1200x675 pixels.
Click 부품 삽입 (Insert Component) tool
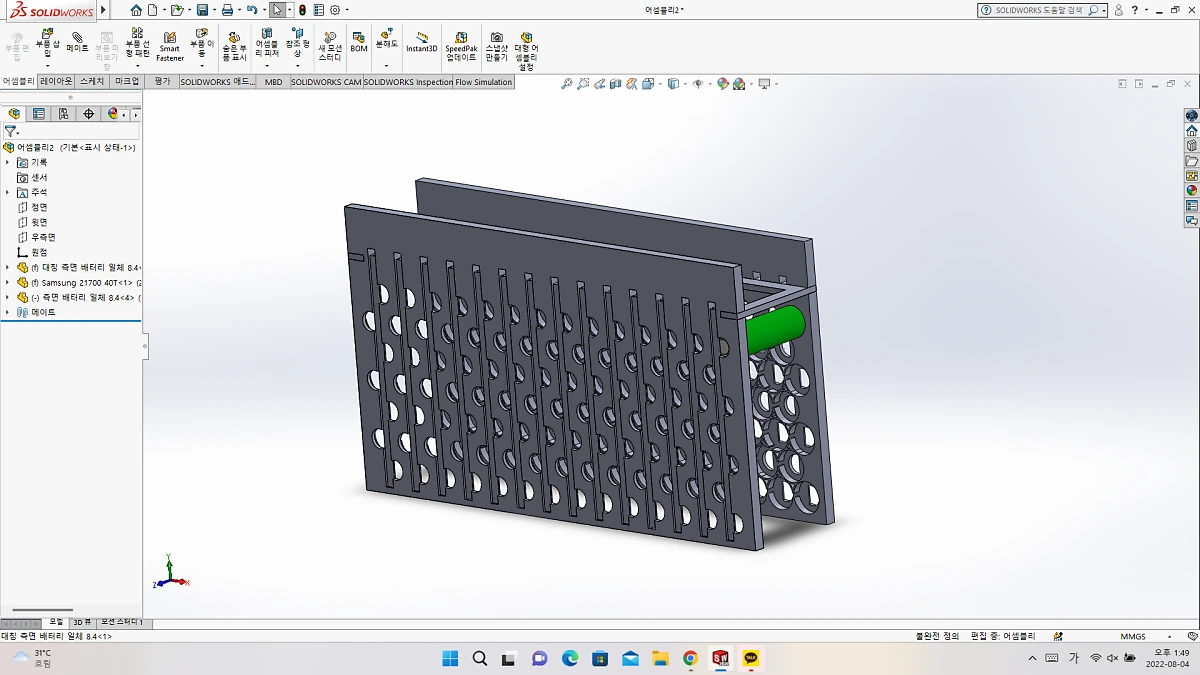point(48,42)
